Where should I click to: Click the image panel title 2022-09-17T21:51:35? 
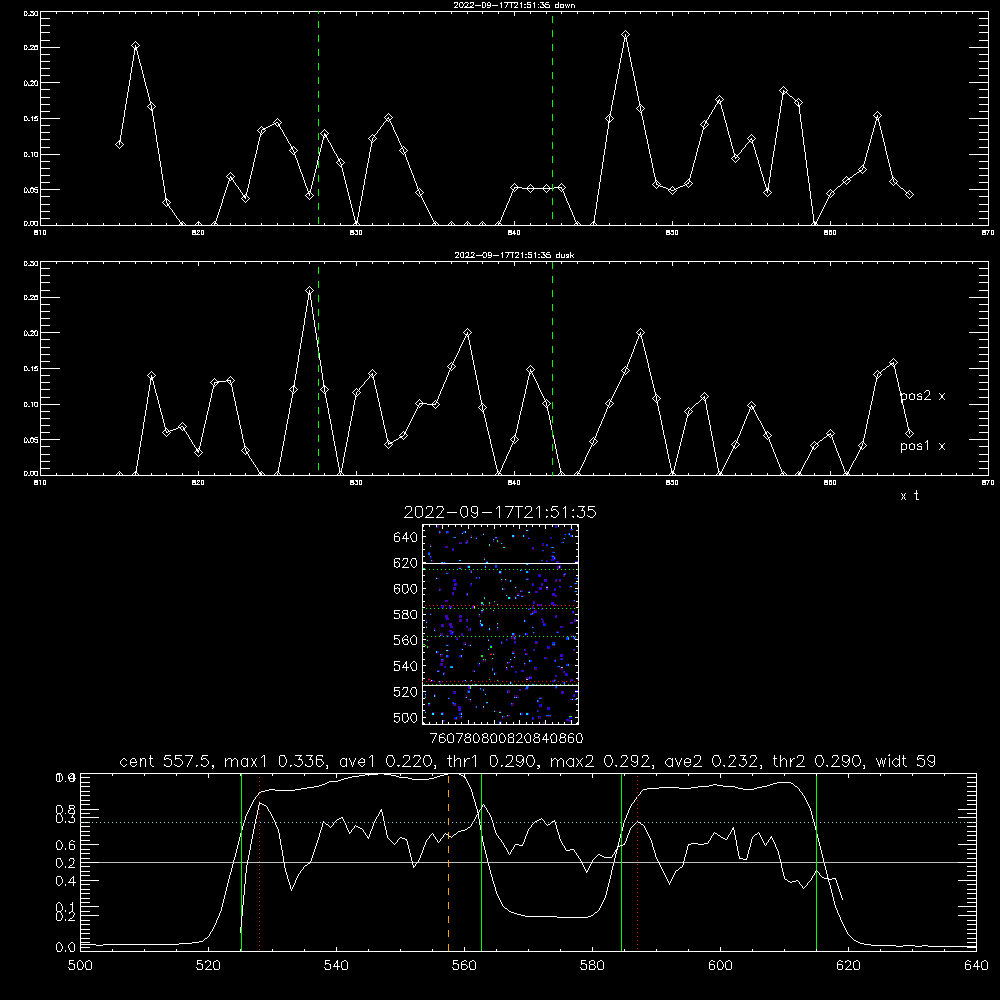(x=500, y=512)
